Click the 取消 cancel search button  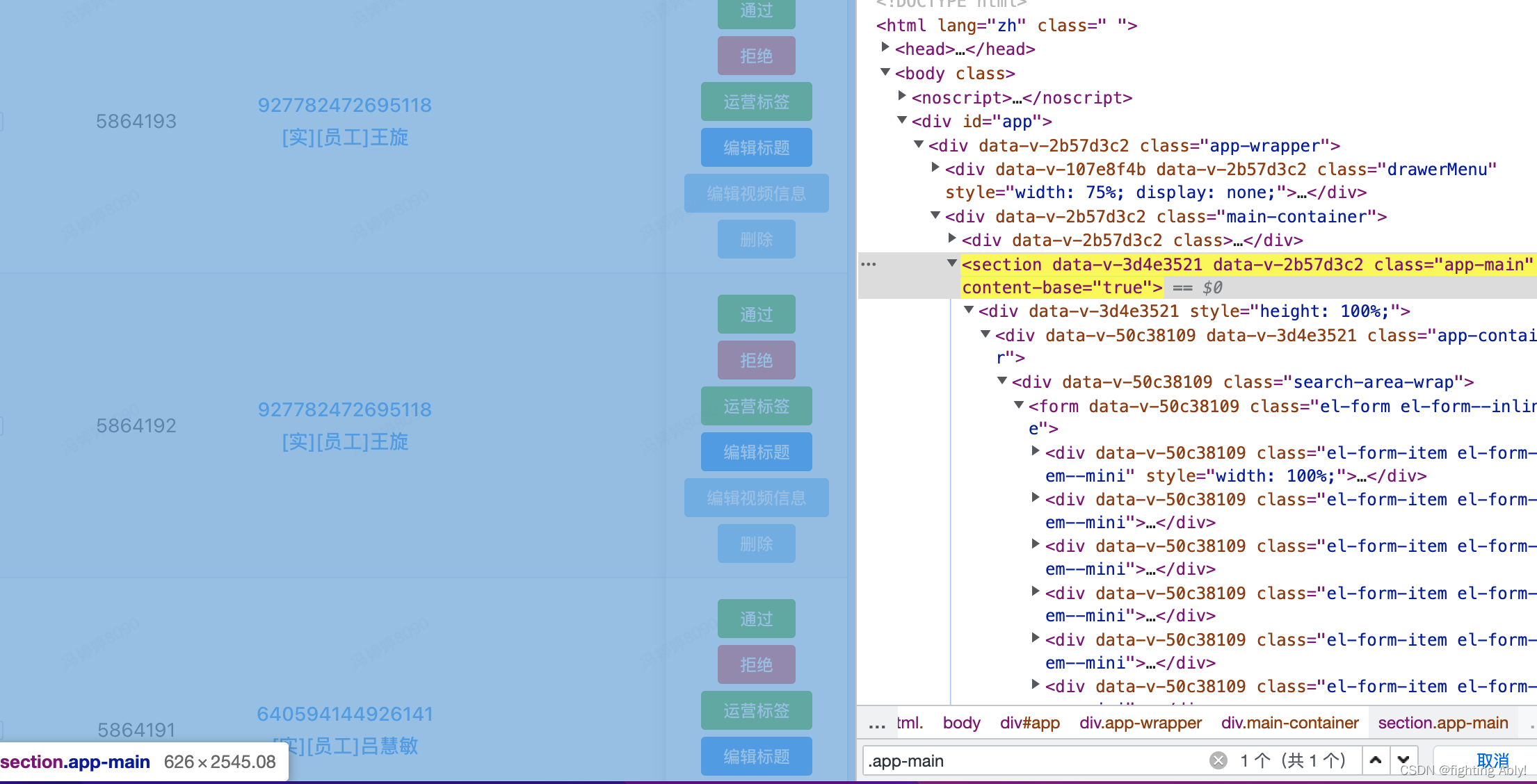click(x=1493, y=760)
